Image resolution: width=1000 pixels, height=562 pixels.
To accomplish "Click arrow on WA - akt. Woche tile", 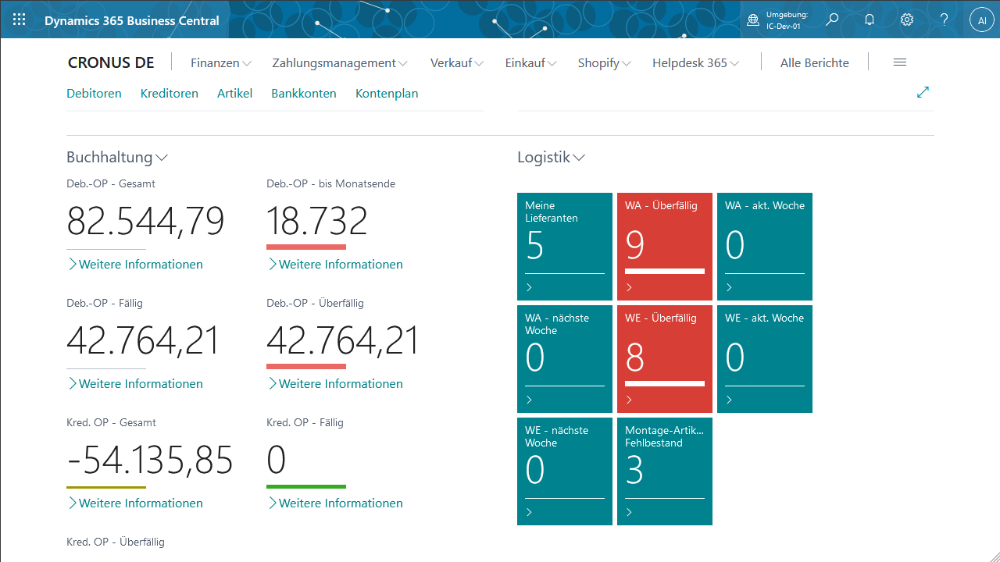I will (730, 288).
